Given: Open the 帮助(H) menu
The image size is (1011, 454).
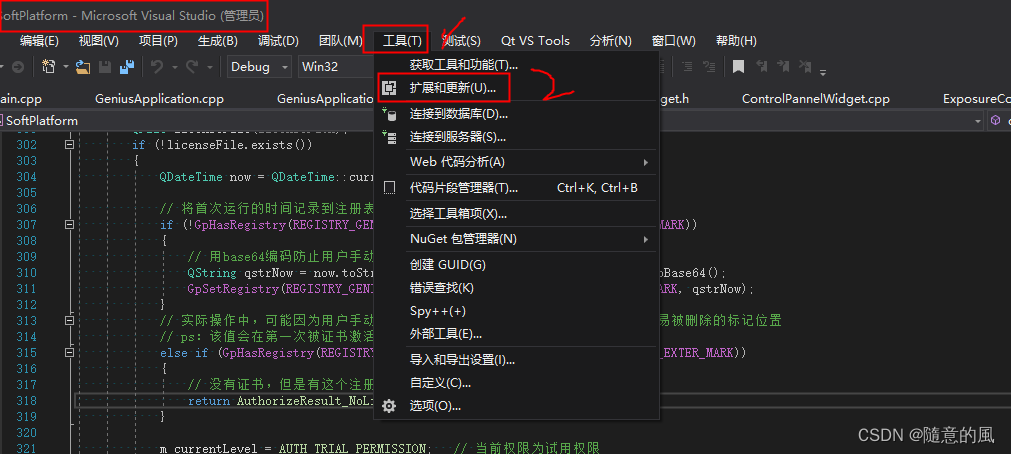Looking at the screenshot, I should point(736,41).
